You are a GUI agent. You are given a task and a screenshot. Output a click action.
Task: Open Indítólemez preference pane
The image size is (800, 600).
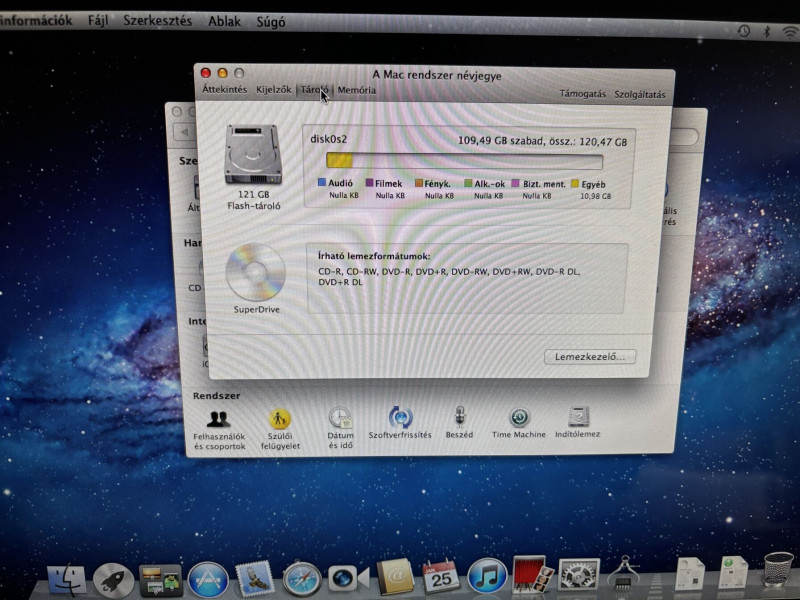pyautogui.click(x=578, y=422)
